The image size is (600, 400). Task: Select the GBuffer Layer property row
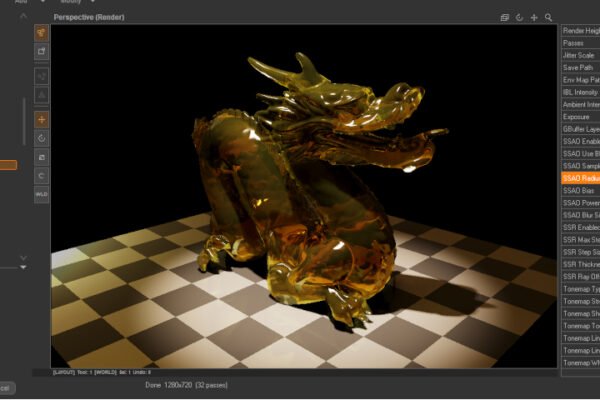pyautogui.click(x=580, y=129)
